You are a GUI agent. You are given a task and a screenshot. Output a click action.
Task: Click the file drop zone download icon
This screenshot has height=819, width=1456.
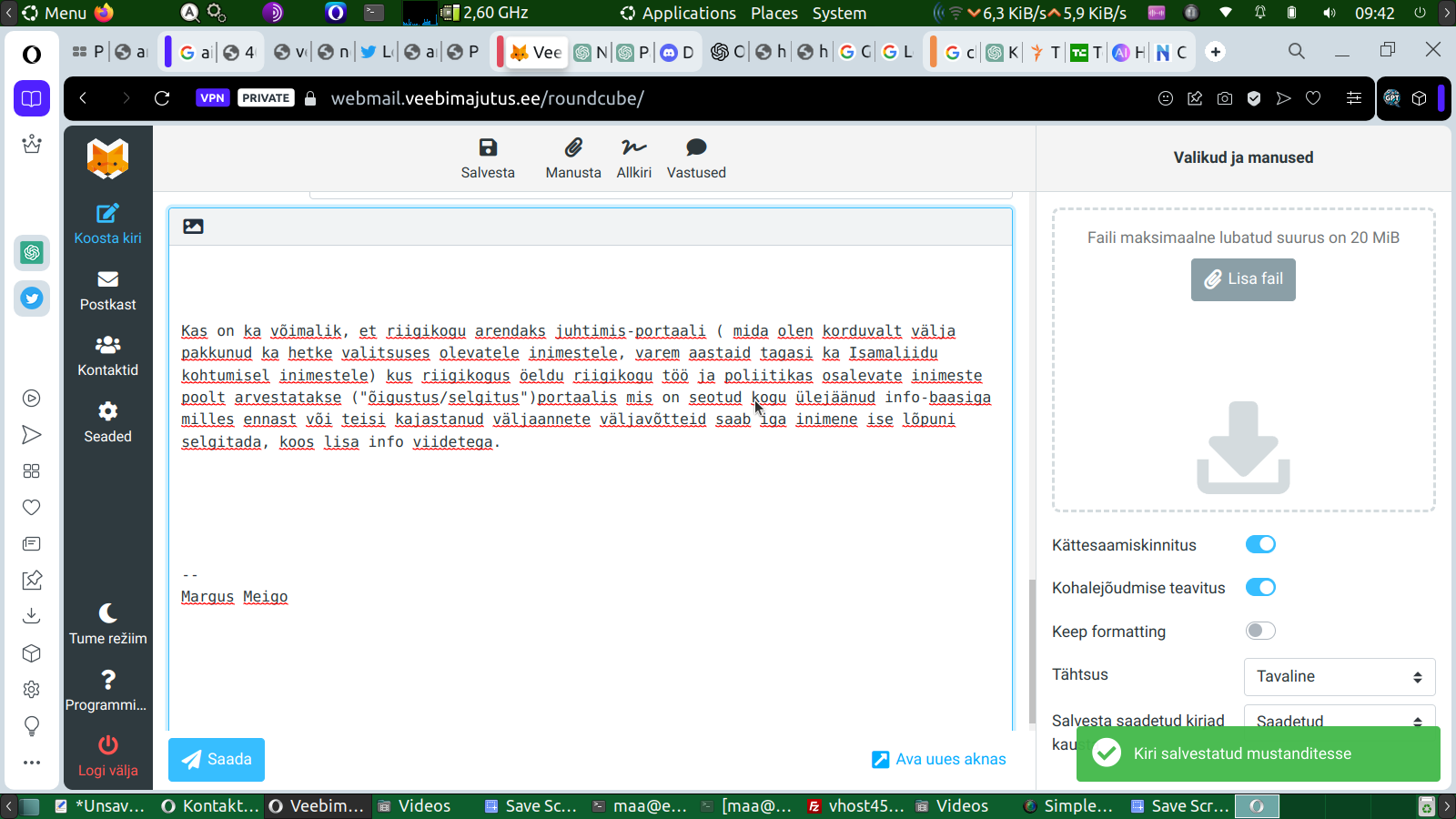1243,448
